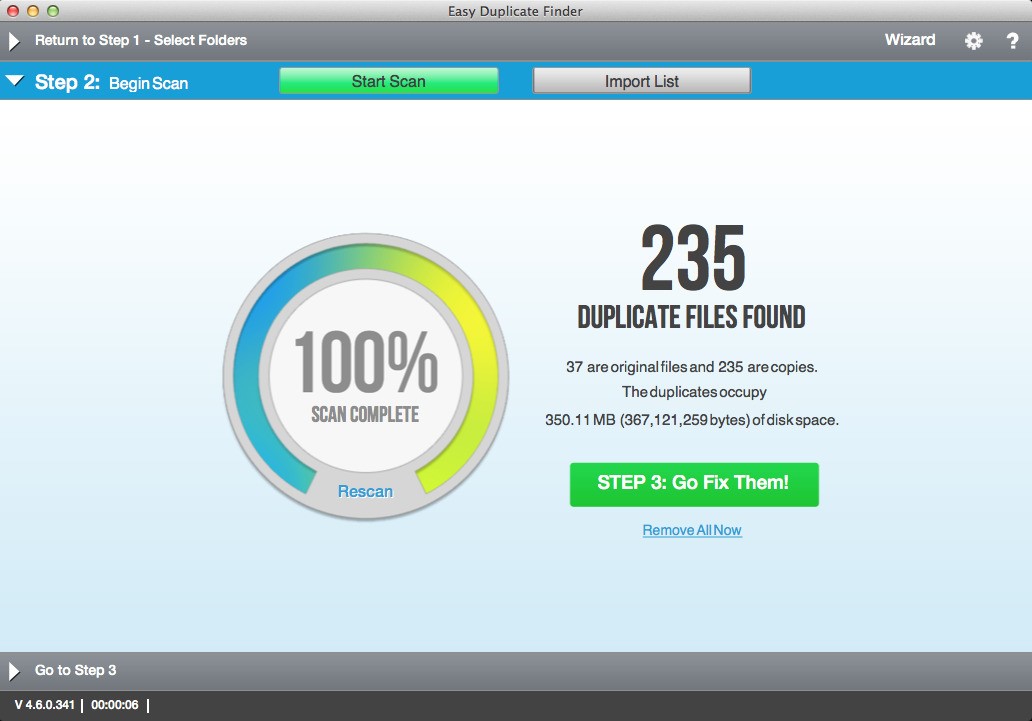
Task: Collapse the Step 2 Begin Scan triangle
Action: [14, 81]
